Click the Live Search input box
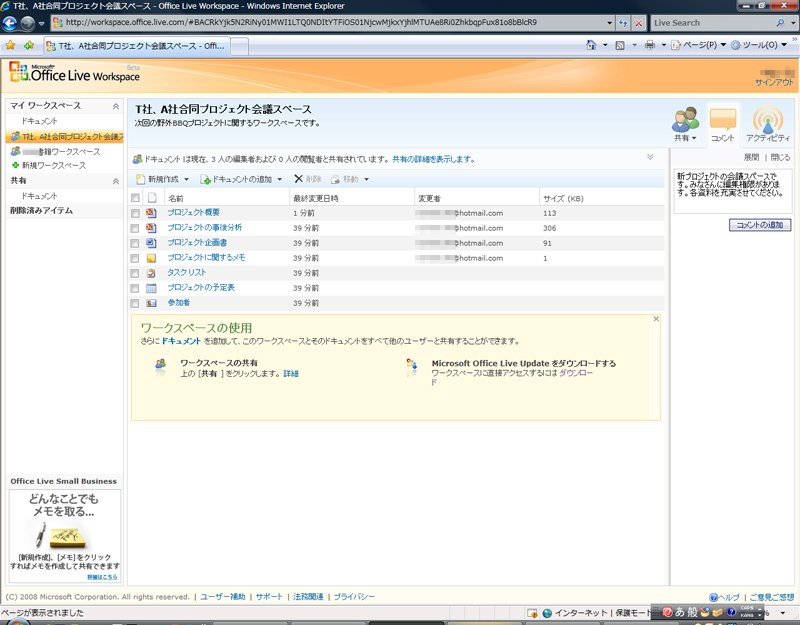This screenshot has height=625, width=800. pyautogui.click(x=713, y=23)
